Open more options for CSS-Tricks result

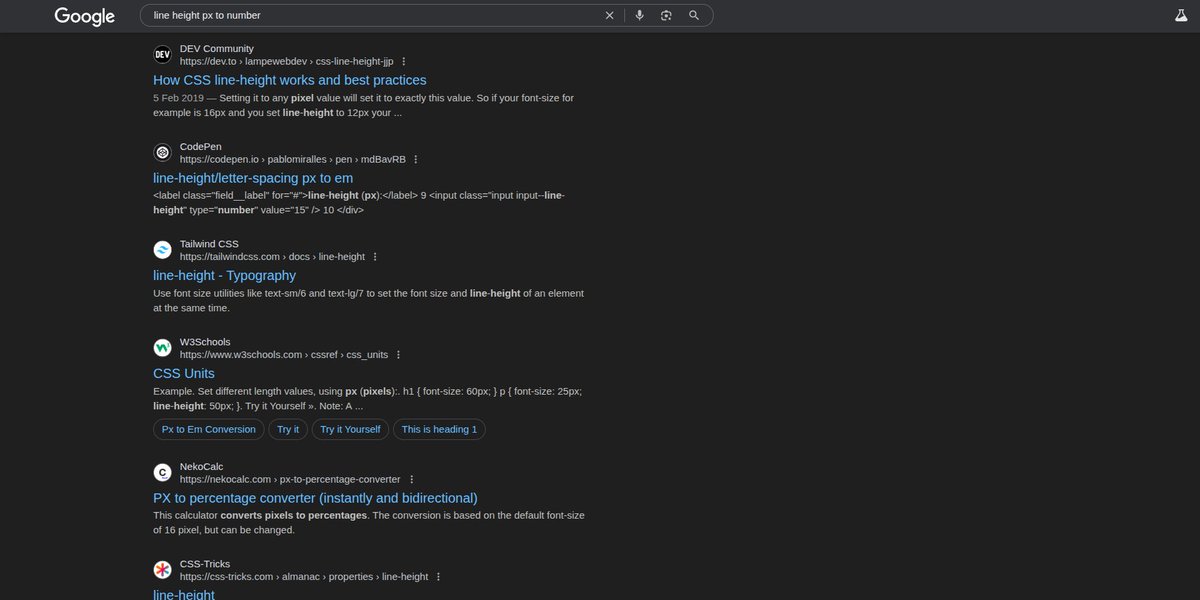tap(438, 577)
